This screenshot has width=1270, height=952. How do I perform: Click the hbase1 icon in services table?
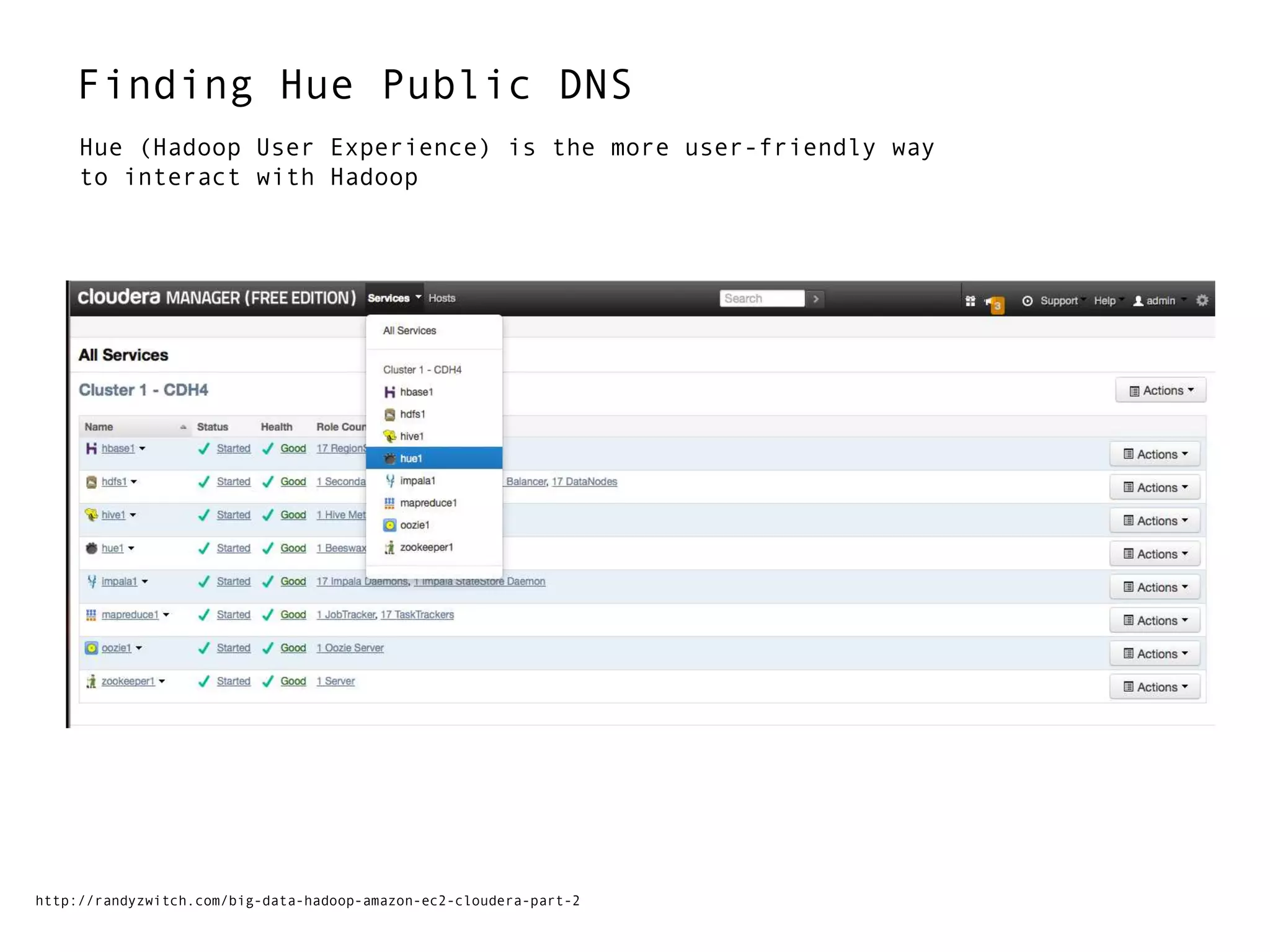[91, 448]
